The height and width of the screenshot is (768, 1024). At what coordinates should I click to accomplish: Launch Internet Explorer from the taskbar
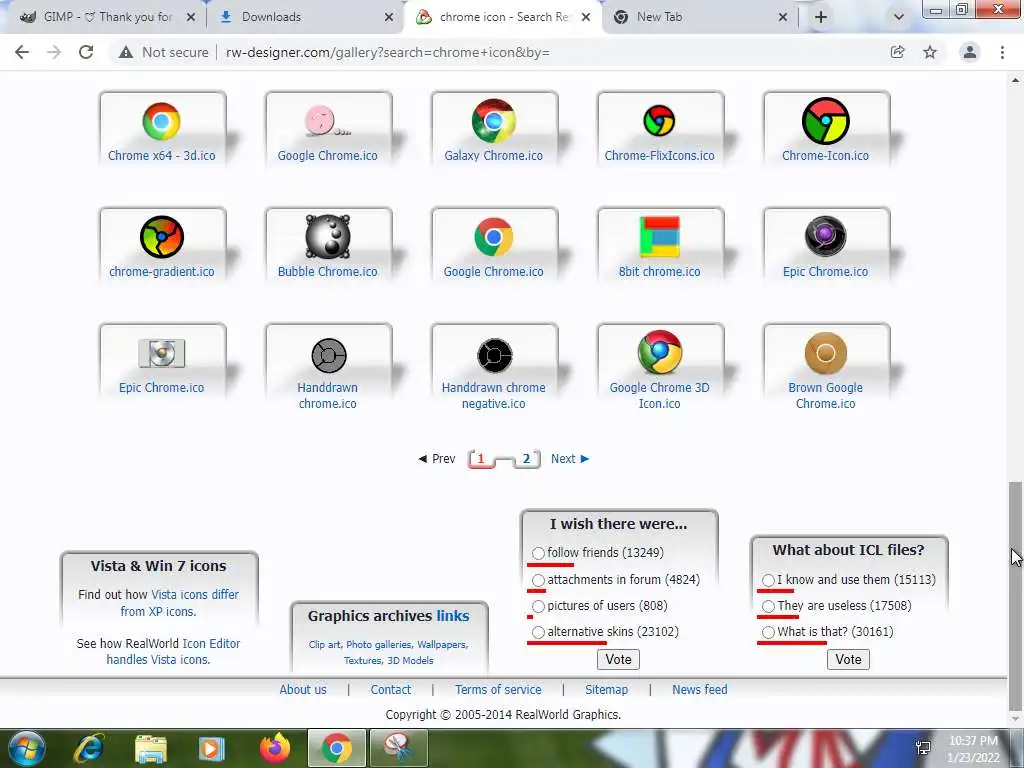89,748
